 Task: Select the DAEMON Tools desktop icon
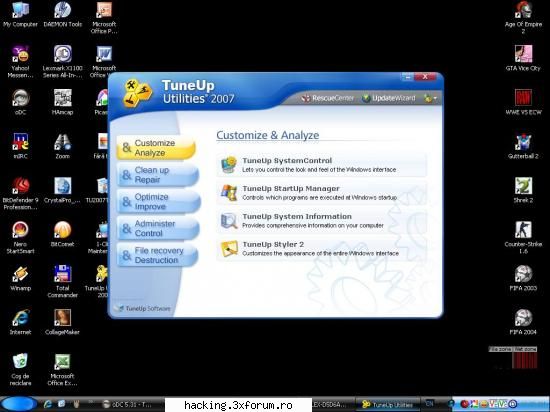click(x=62, y=15)
